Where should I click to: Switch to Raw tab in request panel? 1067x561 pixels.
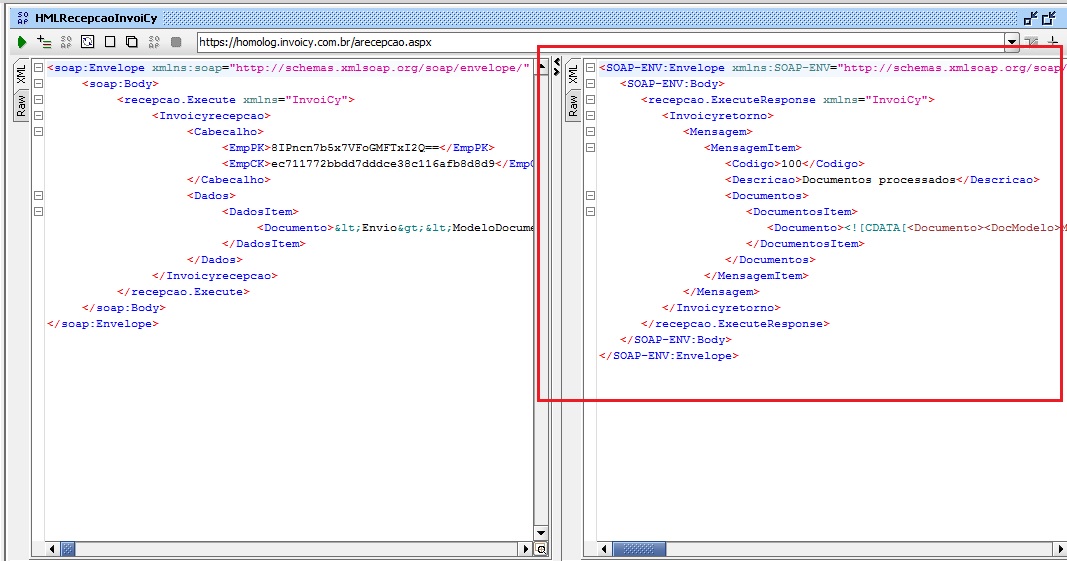(20, 106)
